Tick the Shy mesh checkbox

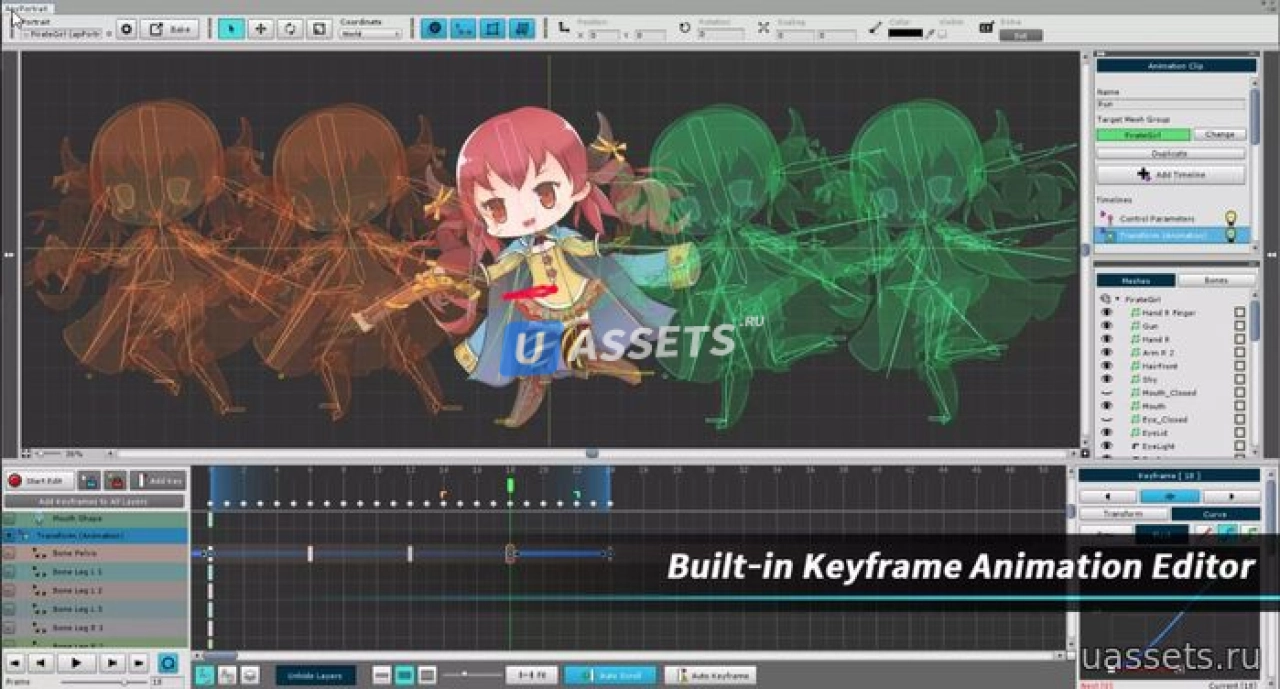click(1240, 380)
